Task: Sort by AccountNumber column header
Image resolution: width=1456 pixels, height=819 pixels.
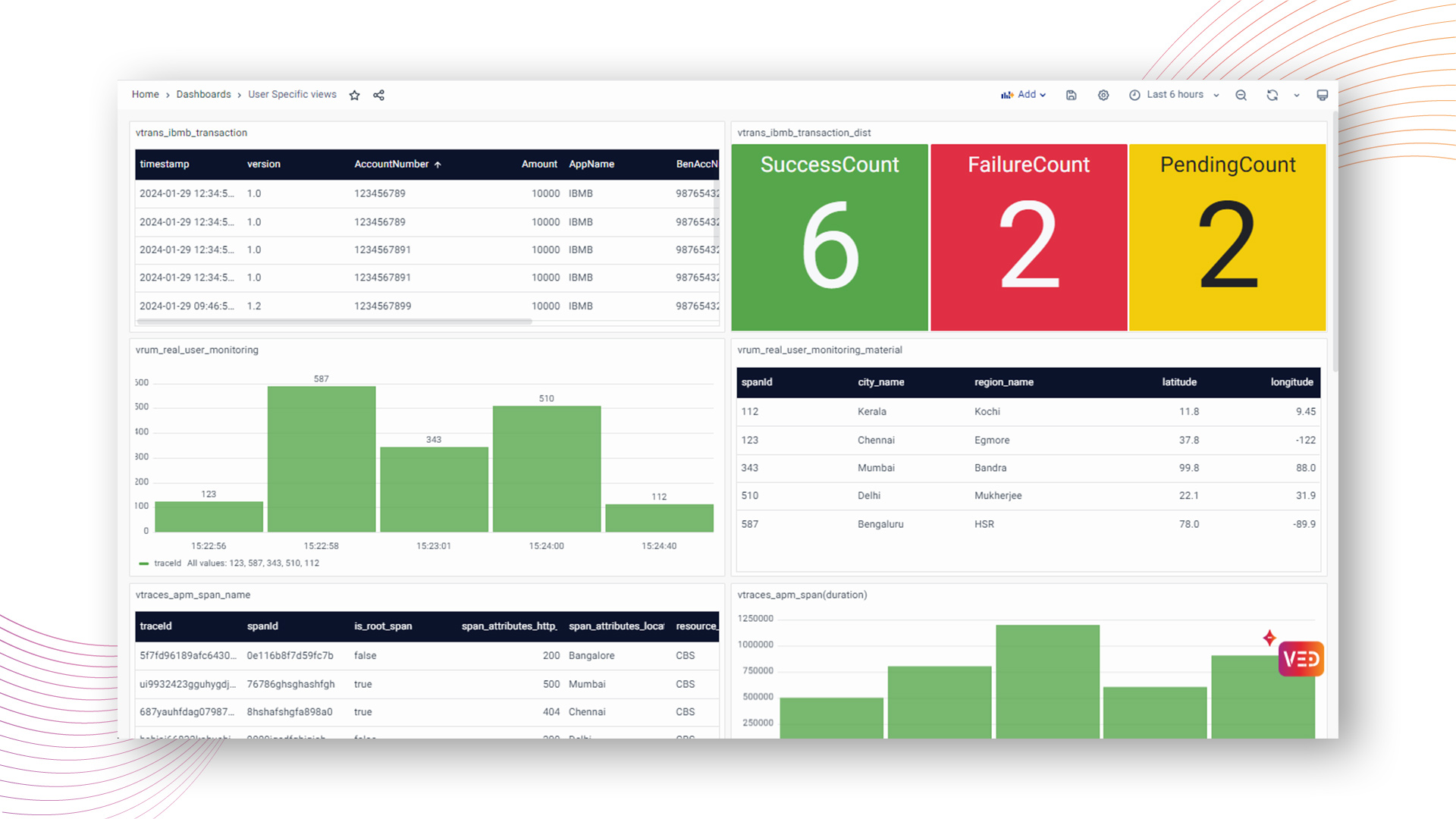Action: tap(391, 164)
